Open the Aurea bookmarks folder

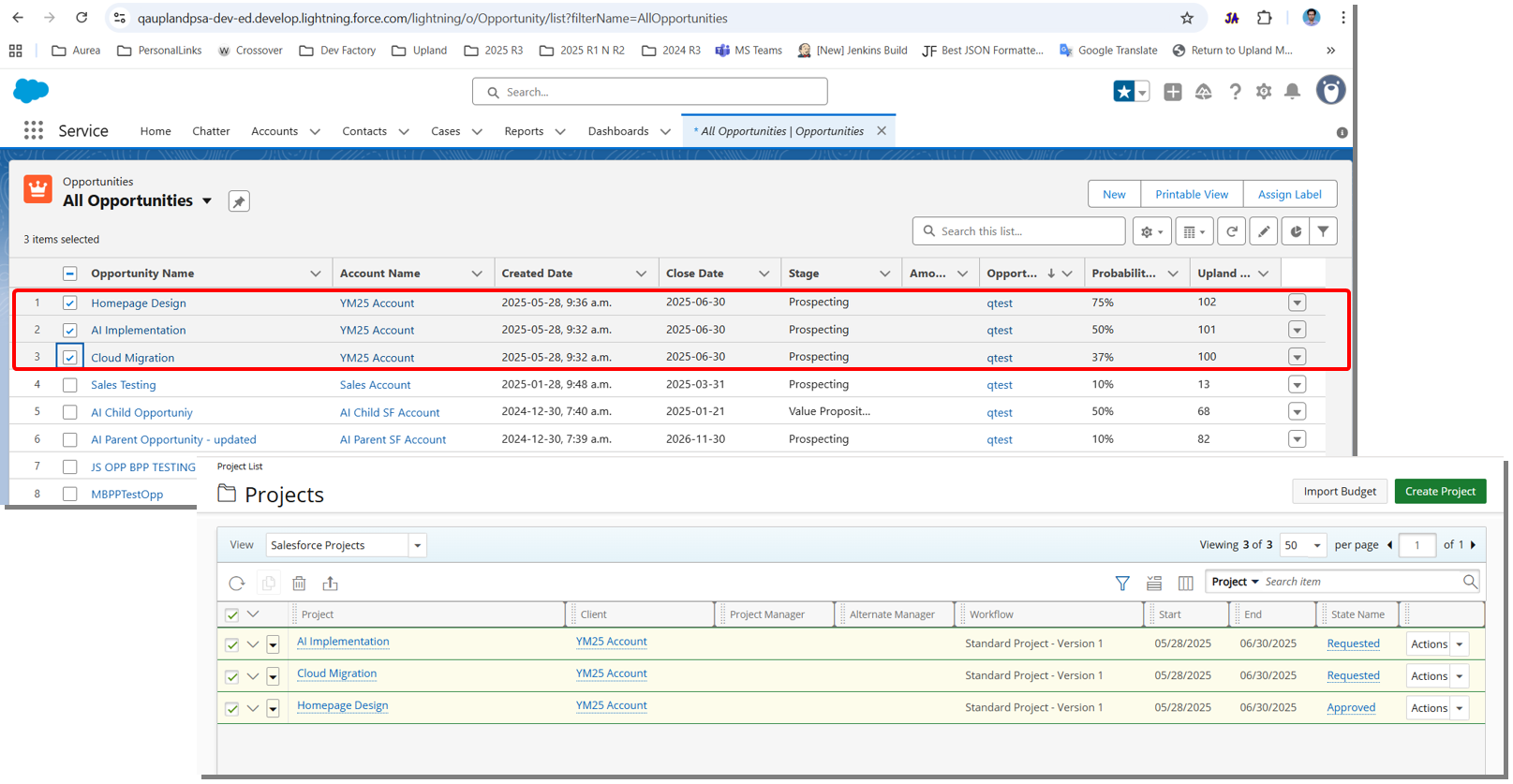76,51
